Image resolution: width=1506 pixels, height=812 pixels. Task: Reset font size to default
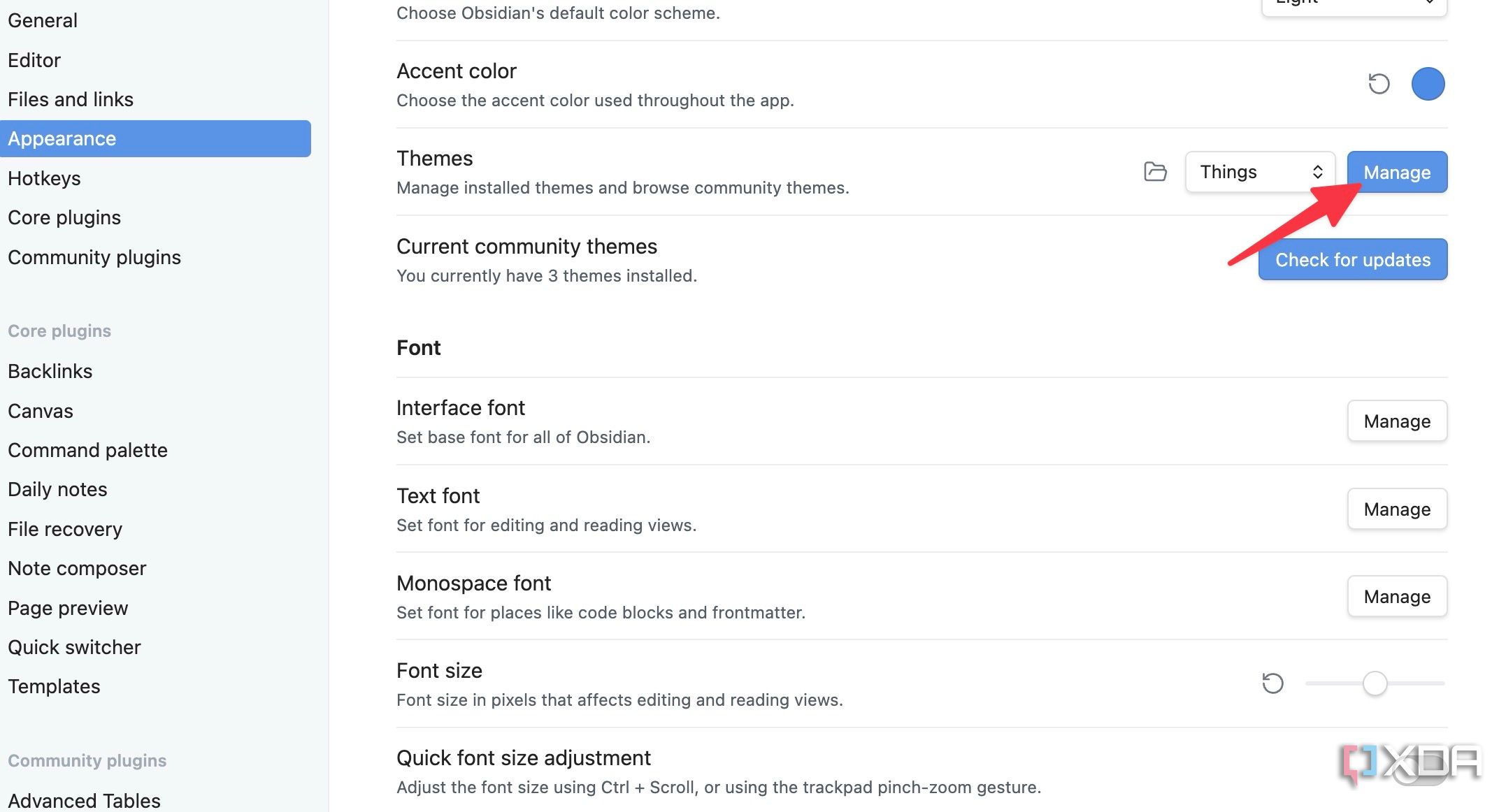[x=1272, y=683]
